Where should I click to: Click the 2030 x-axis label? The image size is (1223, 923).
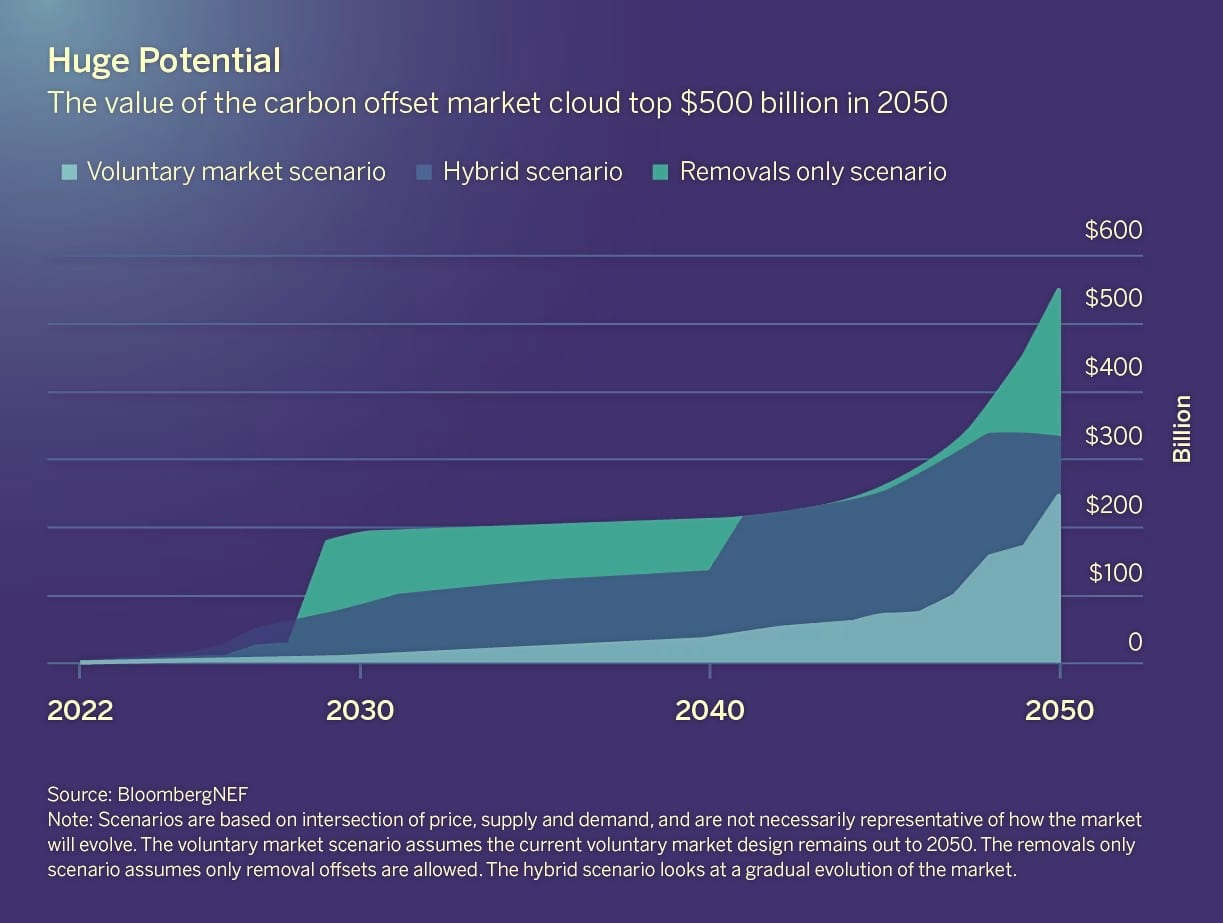(360, 711)
